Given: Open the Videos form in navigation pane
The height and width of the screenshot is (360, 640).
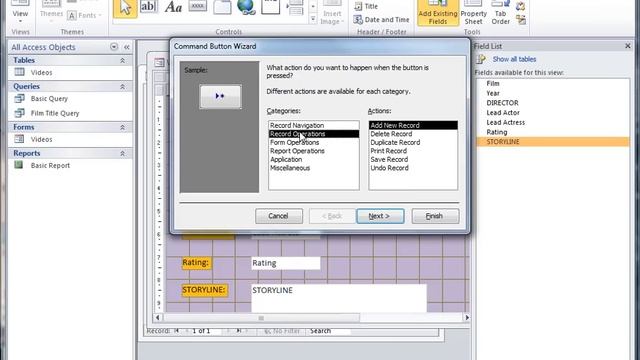Looking at the screenshot, I should click(x=41, y=140).
